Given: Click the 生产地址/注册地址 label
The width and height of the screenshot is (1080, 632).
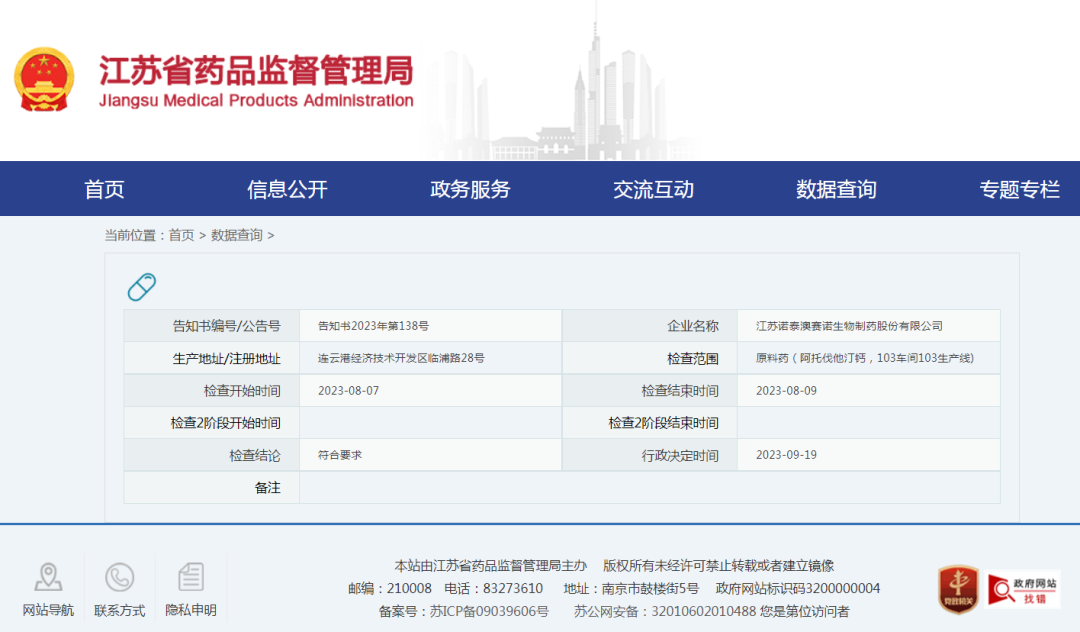Looking at the screenshot, I should pos(227,359).
